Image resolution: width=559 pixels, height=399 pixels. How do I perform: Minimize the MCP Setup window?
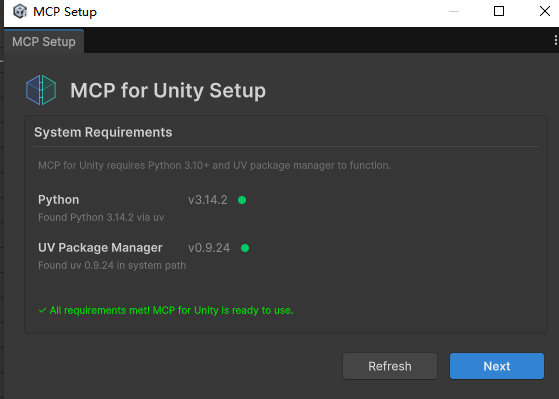(454, 11)
